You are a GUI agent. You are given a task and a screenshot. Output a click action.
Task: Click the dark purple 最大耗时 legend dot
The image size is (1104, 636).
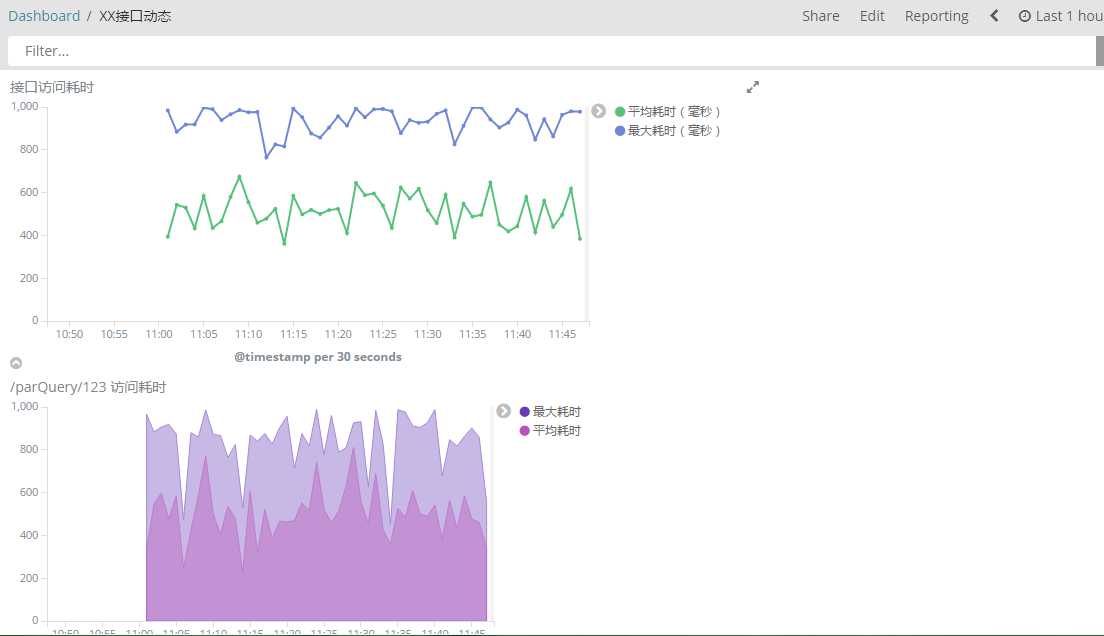525,411
